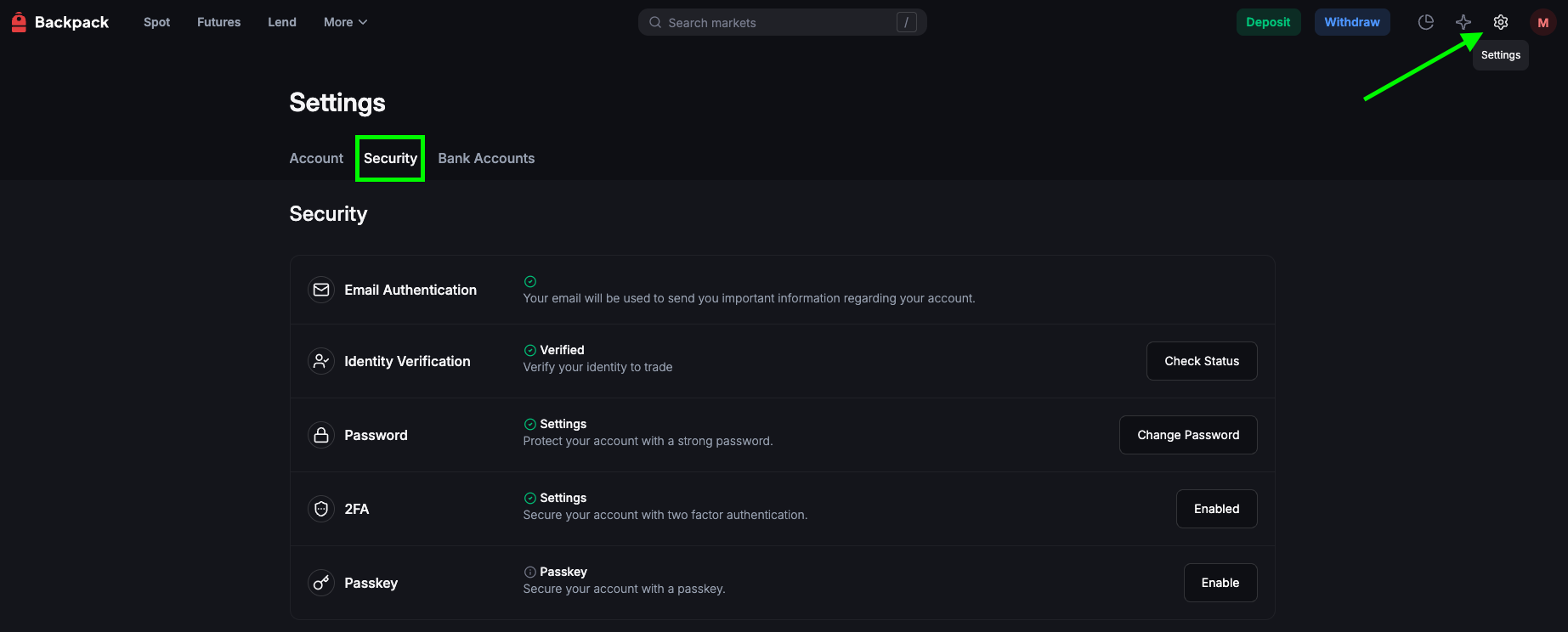Click the Check Status button
Screen dimensions: 1568x632
coord(1201,361)
